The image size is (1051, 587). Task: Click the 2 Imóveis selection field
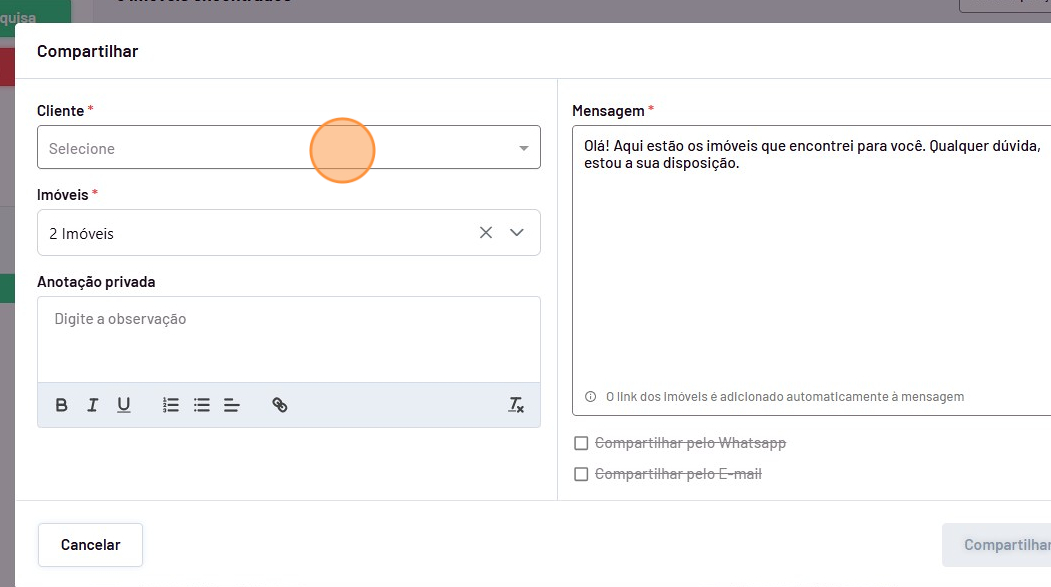250,233
